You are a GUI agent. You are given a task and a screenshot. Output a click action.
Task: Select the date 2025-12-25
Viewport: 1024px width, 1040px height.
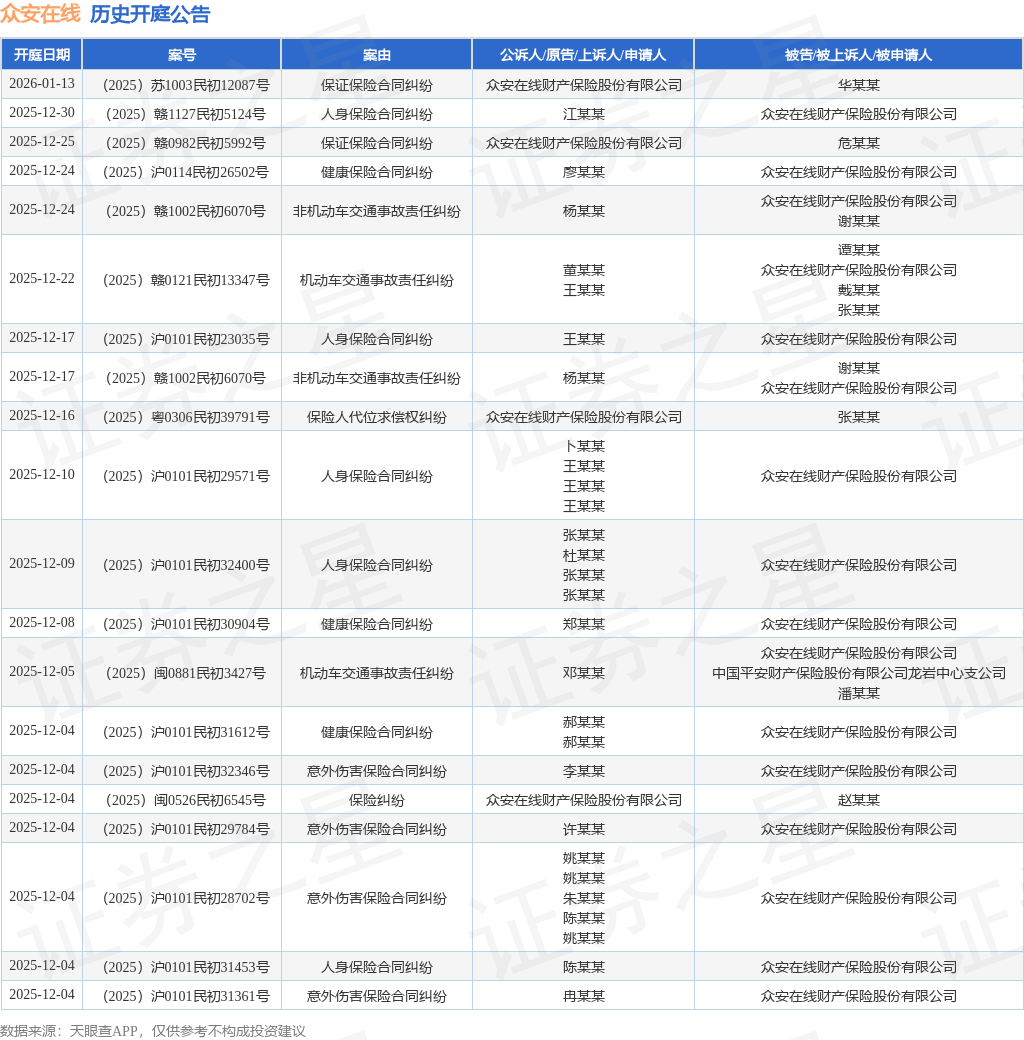click(42, 142)
